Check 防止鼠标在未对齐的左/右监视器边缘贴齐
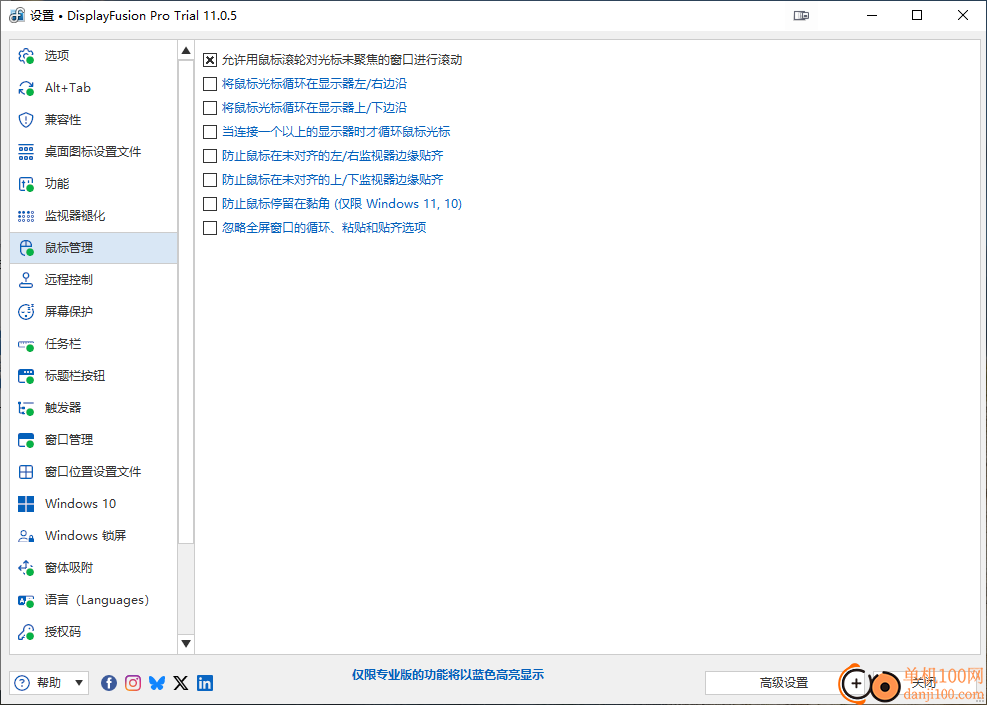 210,155
